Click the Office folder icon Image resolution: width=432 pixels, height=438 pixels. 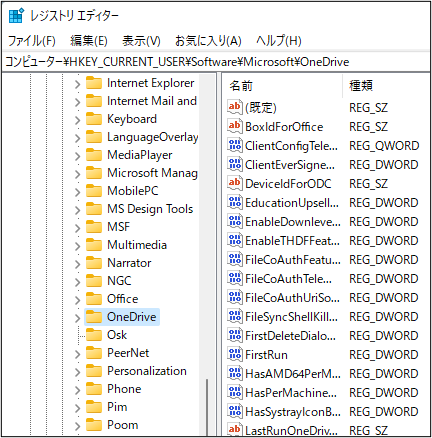click(x=94, y=299)
